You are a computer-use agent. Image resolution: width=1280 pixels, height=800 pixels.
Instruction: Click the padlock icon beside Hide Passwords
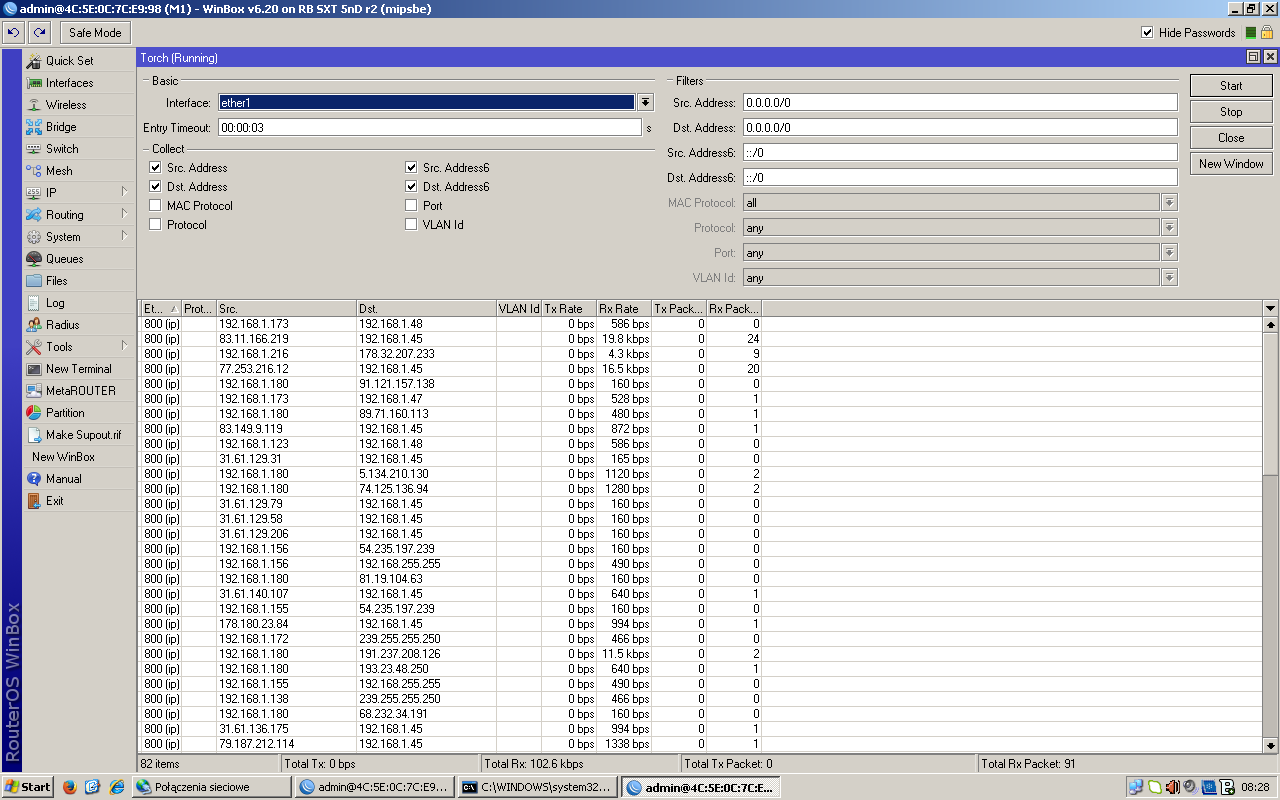tap(1266, 33)
